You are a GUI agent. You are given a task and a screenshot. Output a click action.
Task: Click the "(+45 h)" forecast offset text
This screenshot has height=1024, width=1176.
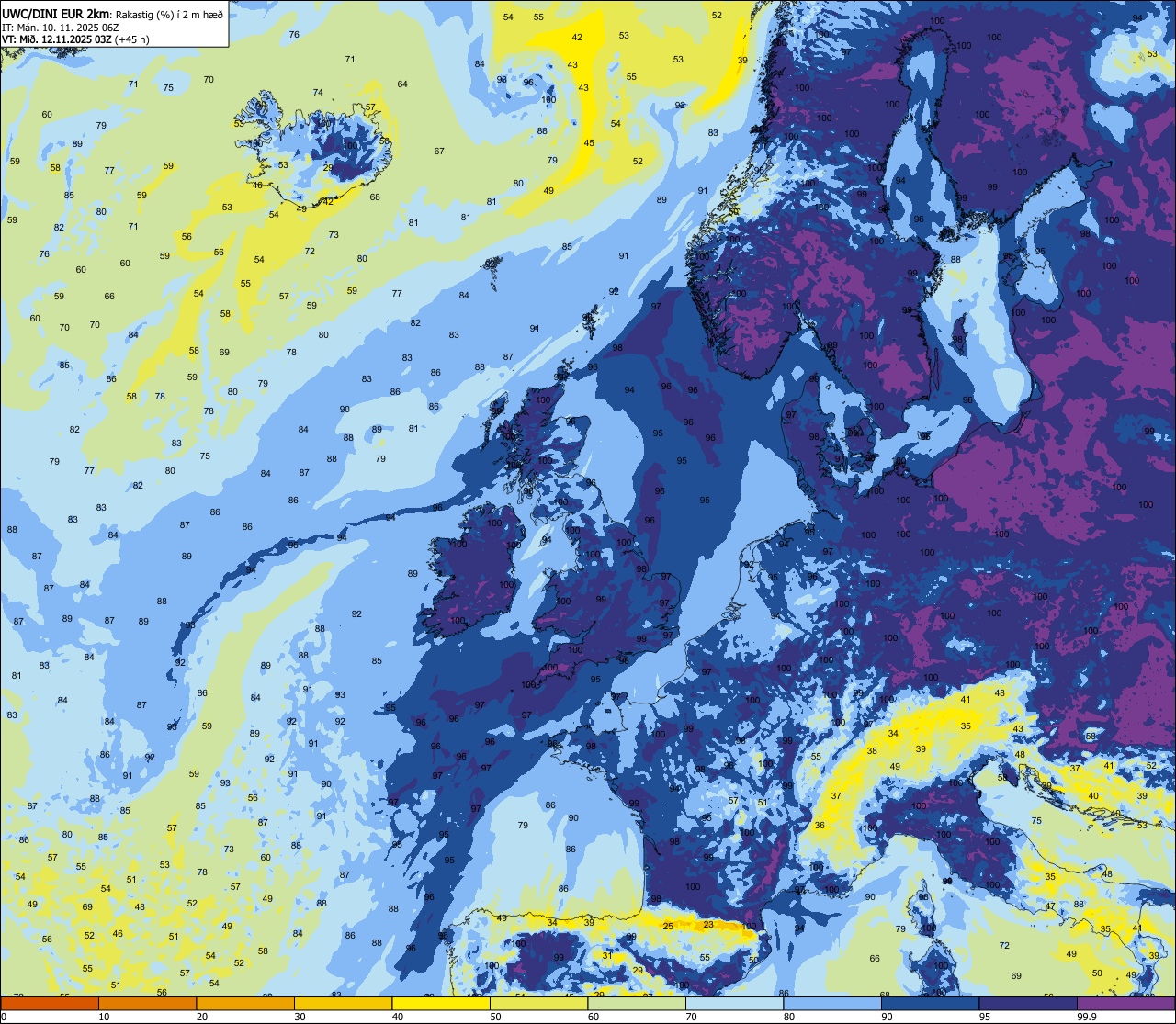pyautogui.click(x=131, y=39)
